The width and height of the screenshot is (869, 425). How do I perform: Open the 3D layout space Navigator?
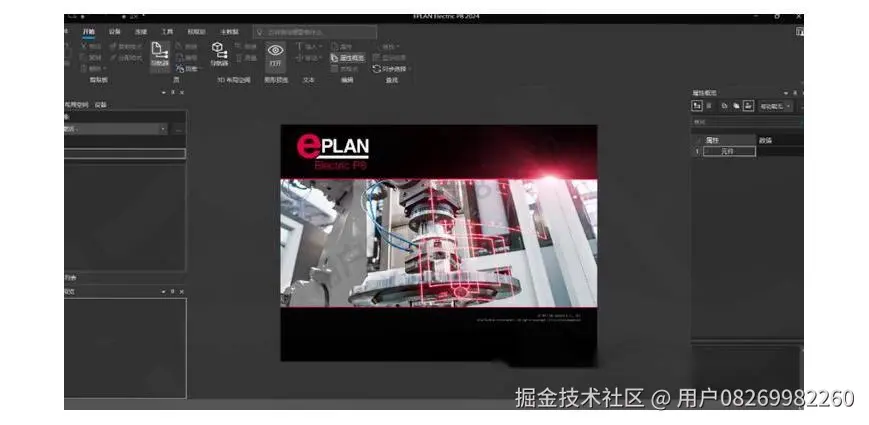point(219,54)
